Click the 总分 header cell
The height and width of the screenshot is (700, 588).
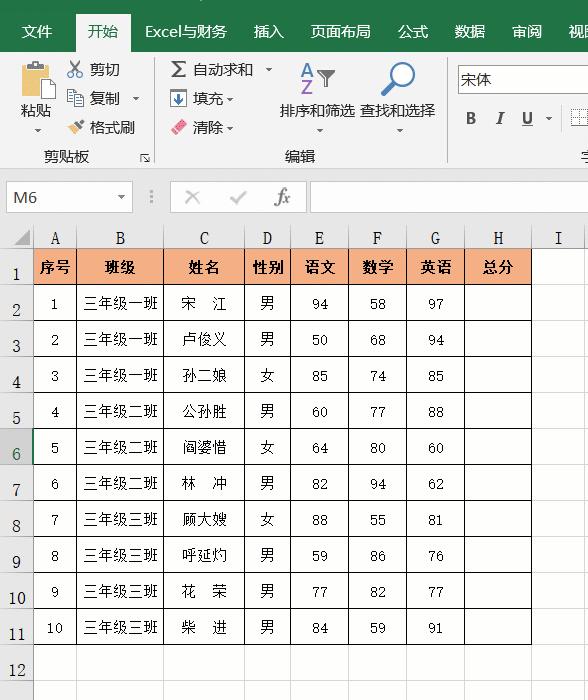click(498, 267)
